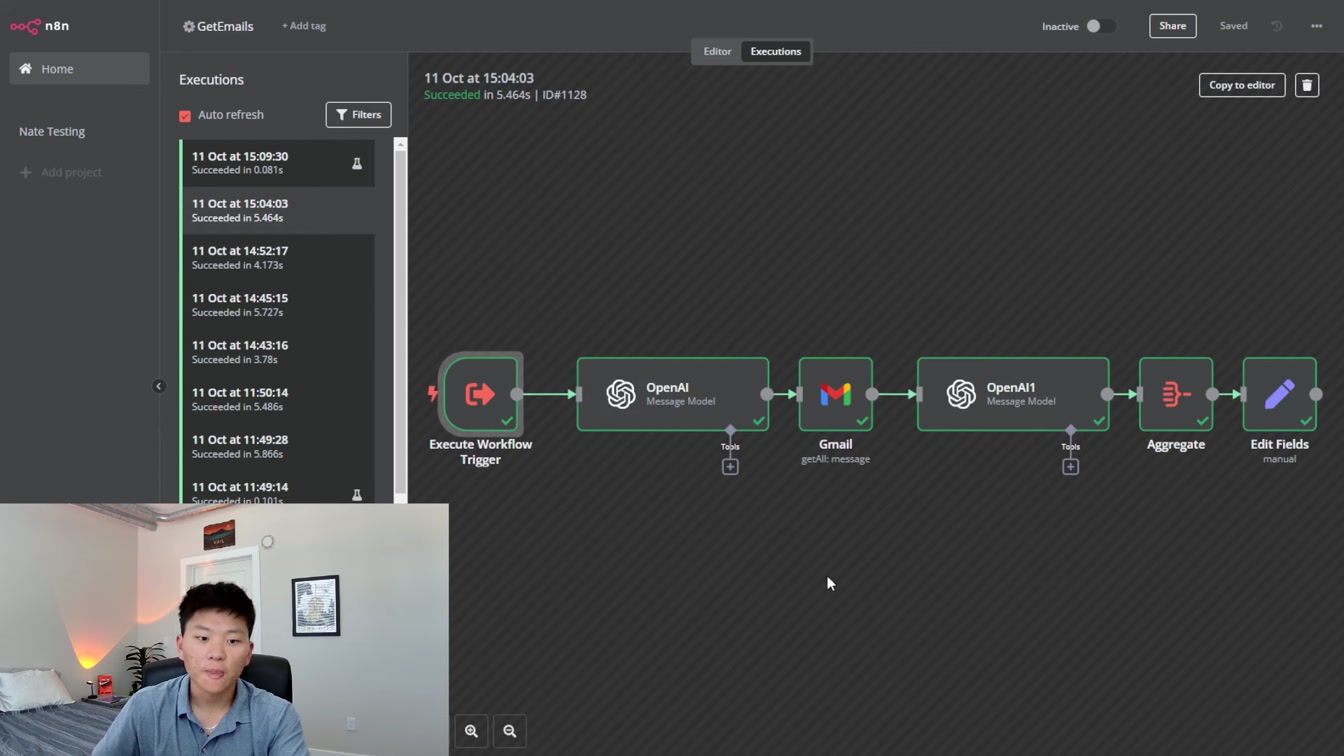Click Add project in the sidebar
The width and height of the screenshot is (1344, 756).
pos(61,172)
